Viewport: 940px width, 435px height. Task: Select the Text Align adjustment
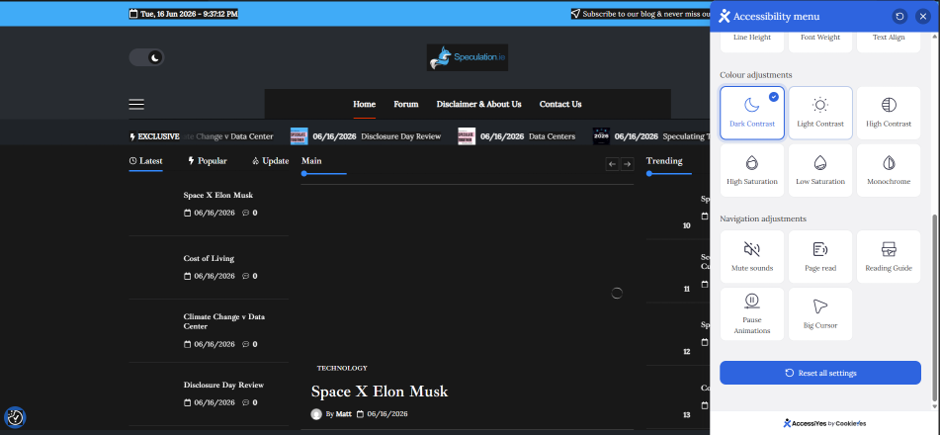888,41
